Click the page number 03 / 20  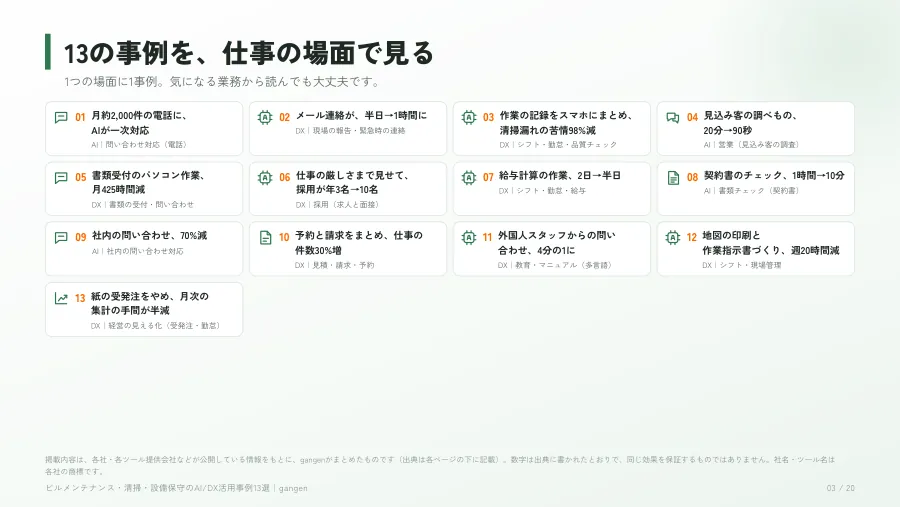[840, 488]
